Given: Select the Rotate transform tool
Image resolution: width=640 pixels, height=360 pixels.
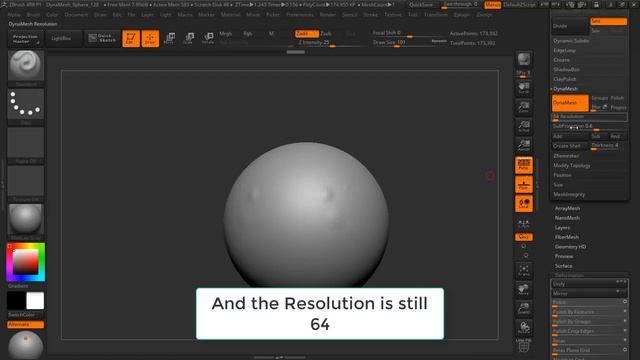Looking at the screenshot, I should tap(208, 38).
